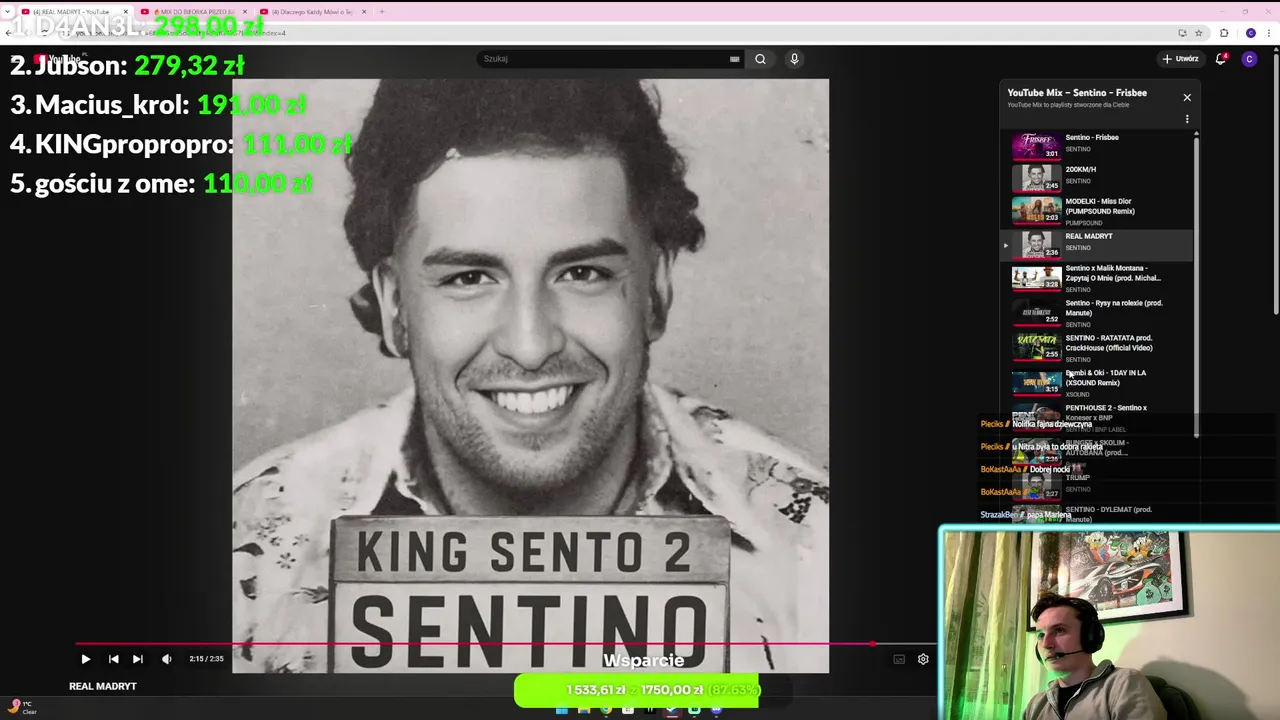This screenshot has height=720, width=1280.
Task: Open the taskbar weather widget
Action: [22, 707]
